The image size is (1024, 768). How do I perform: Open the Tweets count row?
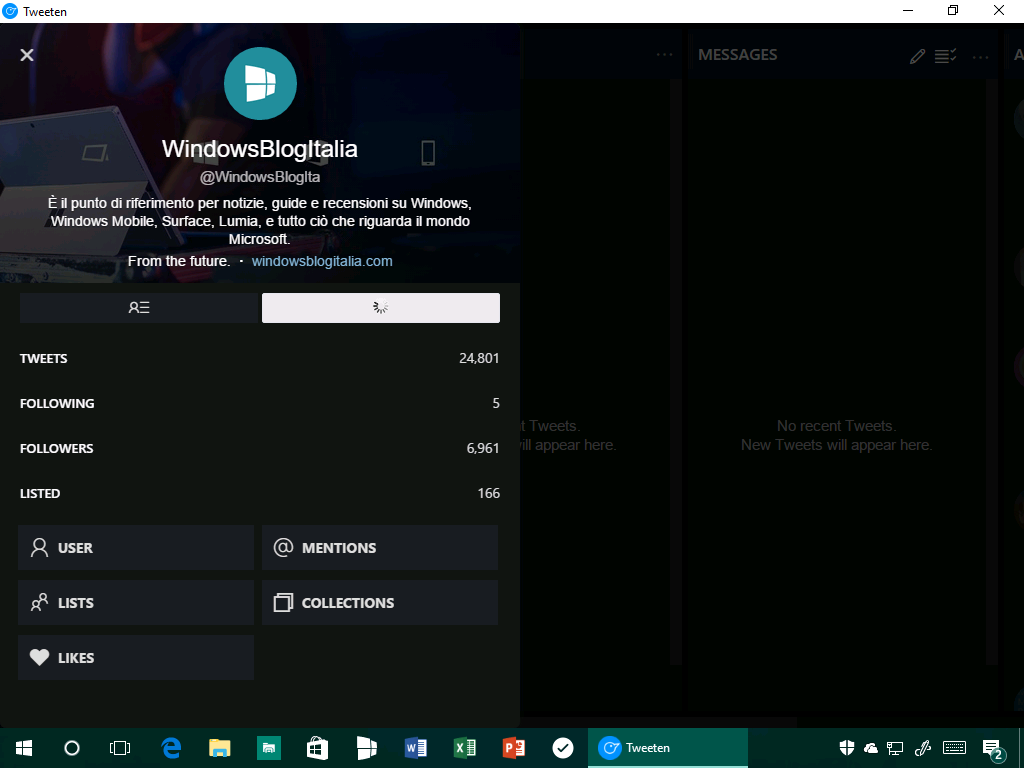click(260, 359)
